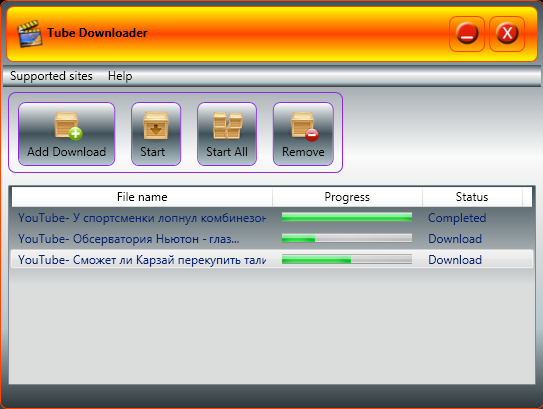
Task: Click the Add Download button
Action: [66, 134]
